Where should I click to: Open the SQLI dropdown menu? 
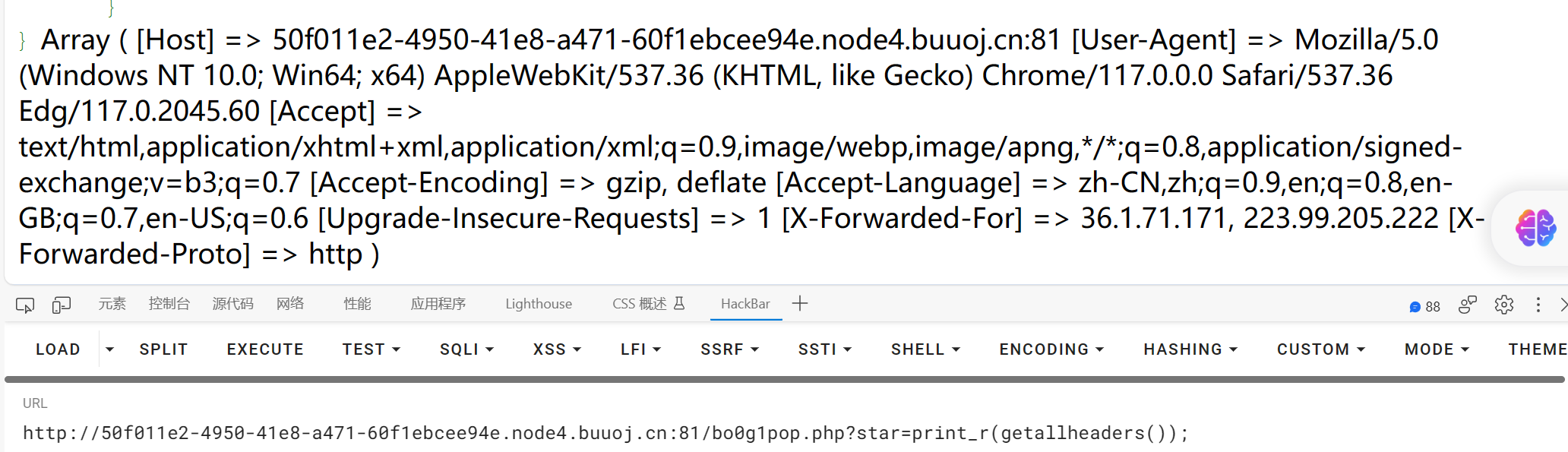click(x=466, y=349)
